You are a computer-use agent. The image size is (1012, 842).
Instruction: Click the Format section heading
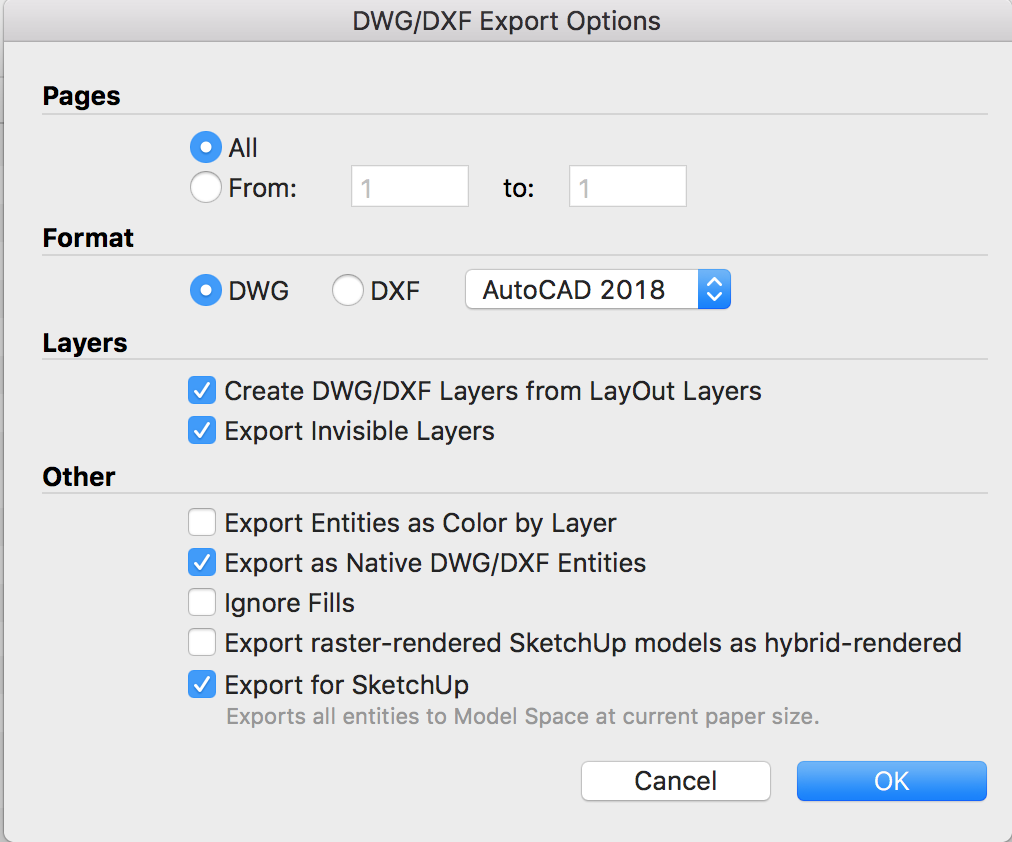(x=88, y=238)
